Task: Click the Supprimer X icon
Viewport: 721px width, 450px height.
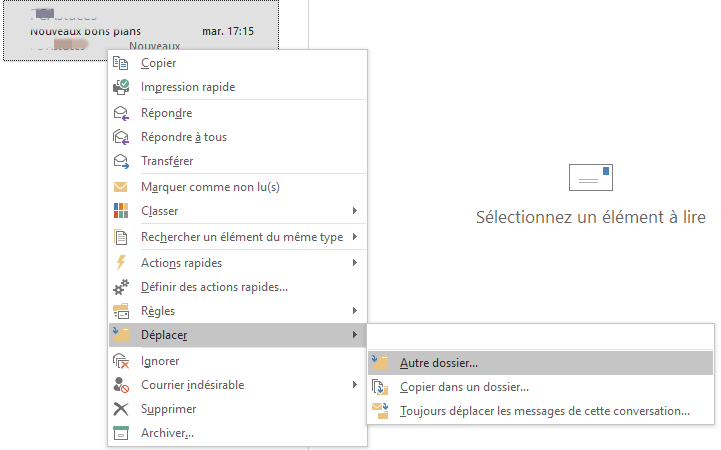Action: (121, 409)
